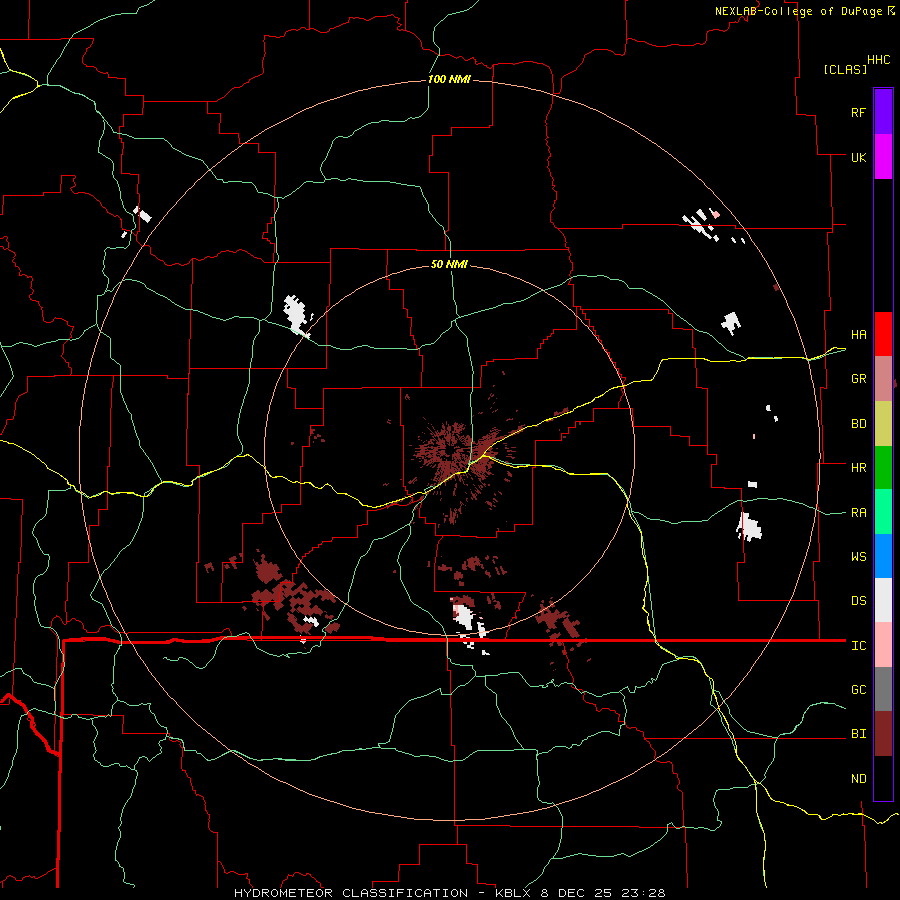The width and height of the screenshot is (900, 900).
Task: Click the BI legend label
Action: point(858,734)
